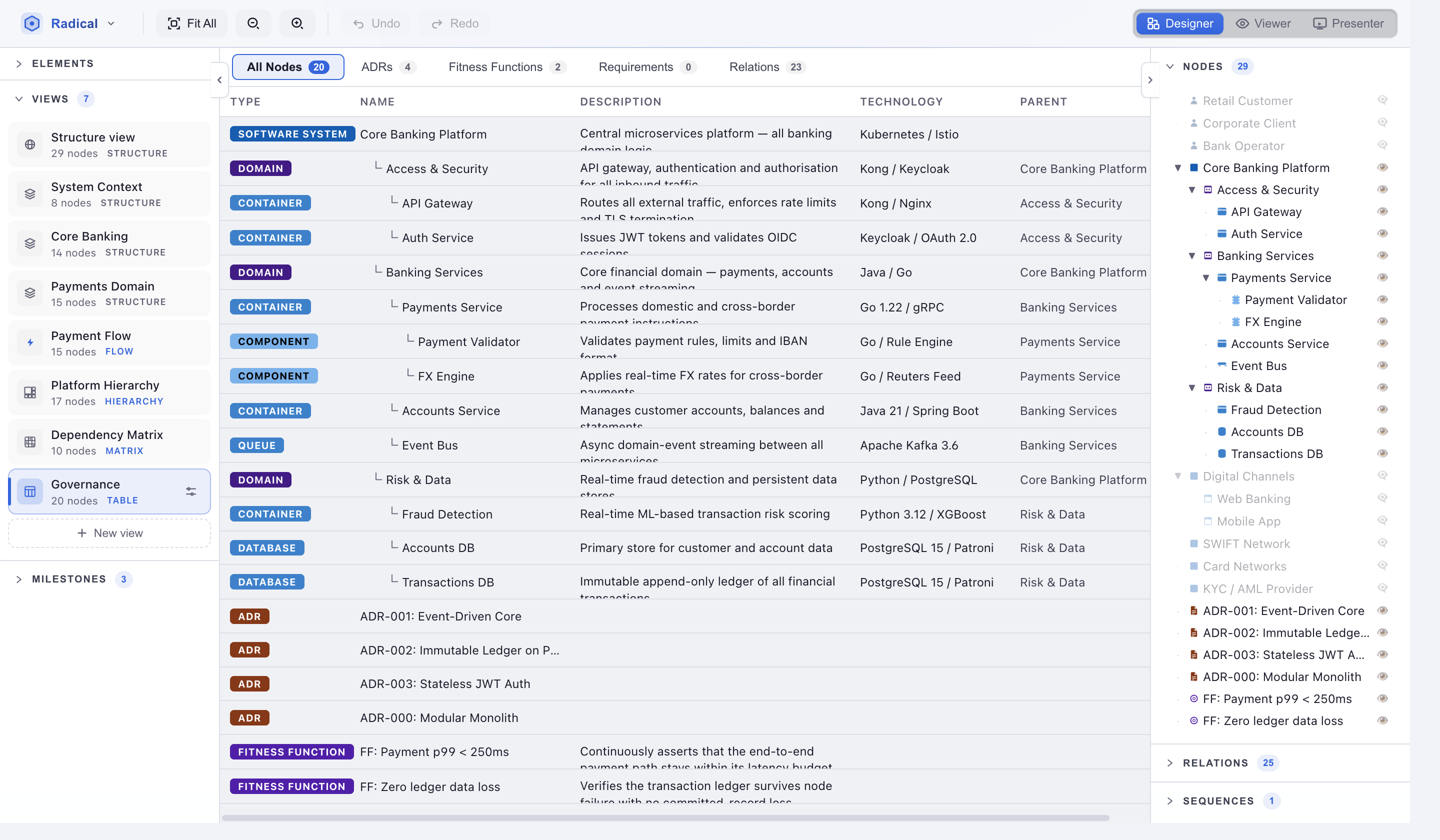Click the Payment Validator component icon
Screen dimensions: 1440x840
tap(1235, 299)
